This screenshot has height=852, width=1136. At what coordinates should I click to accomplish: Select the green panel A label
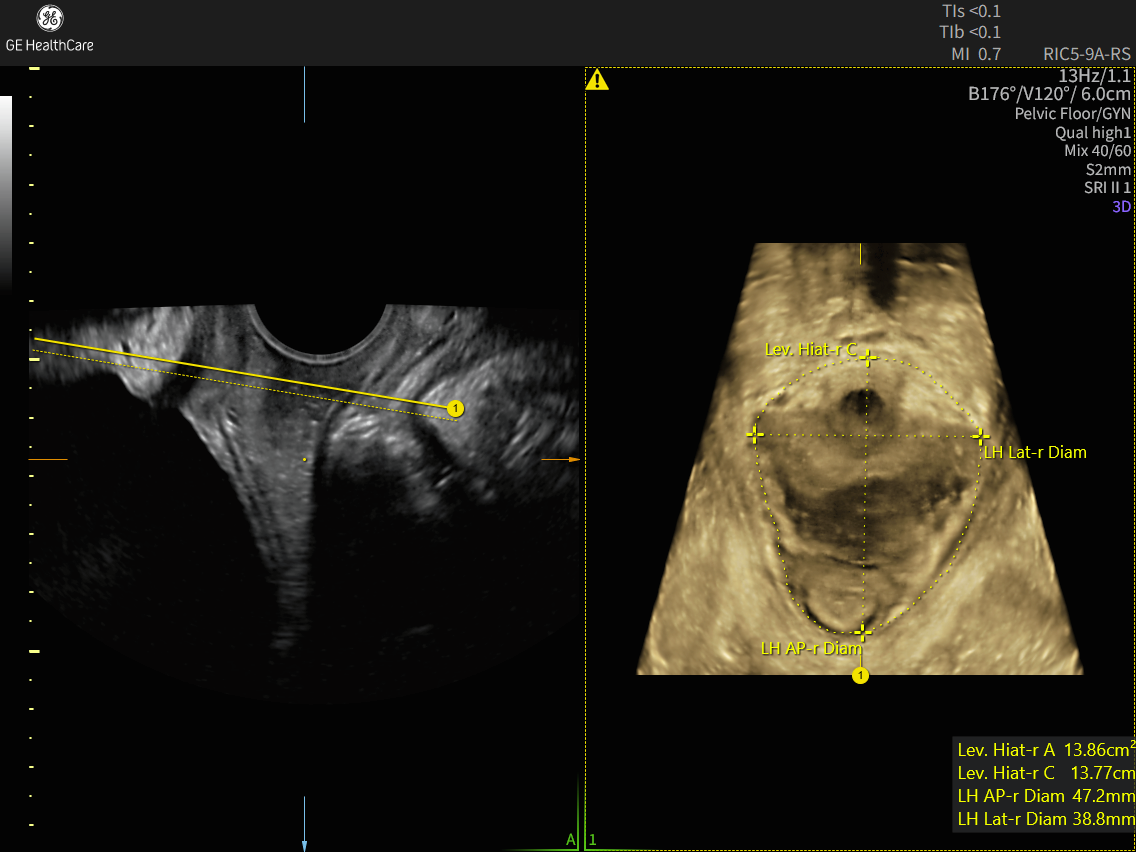(x=570, y=839)
